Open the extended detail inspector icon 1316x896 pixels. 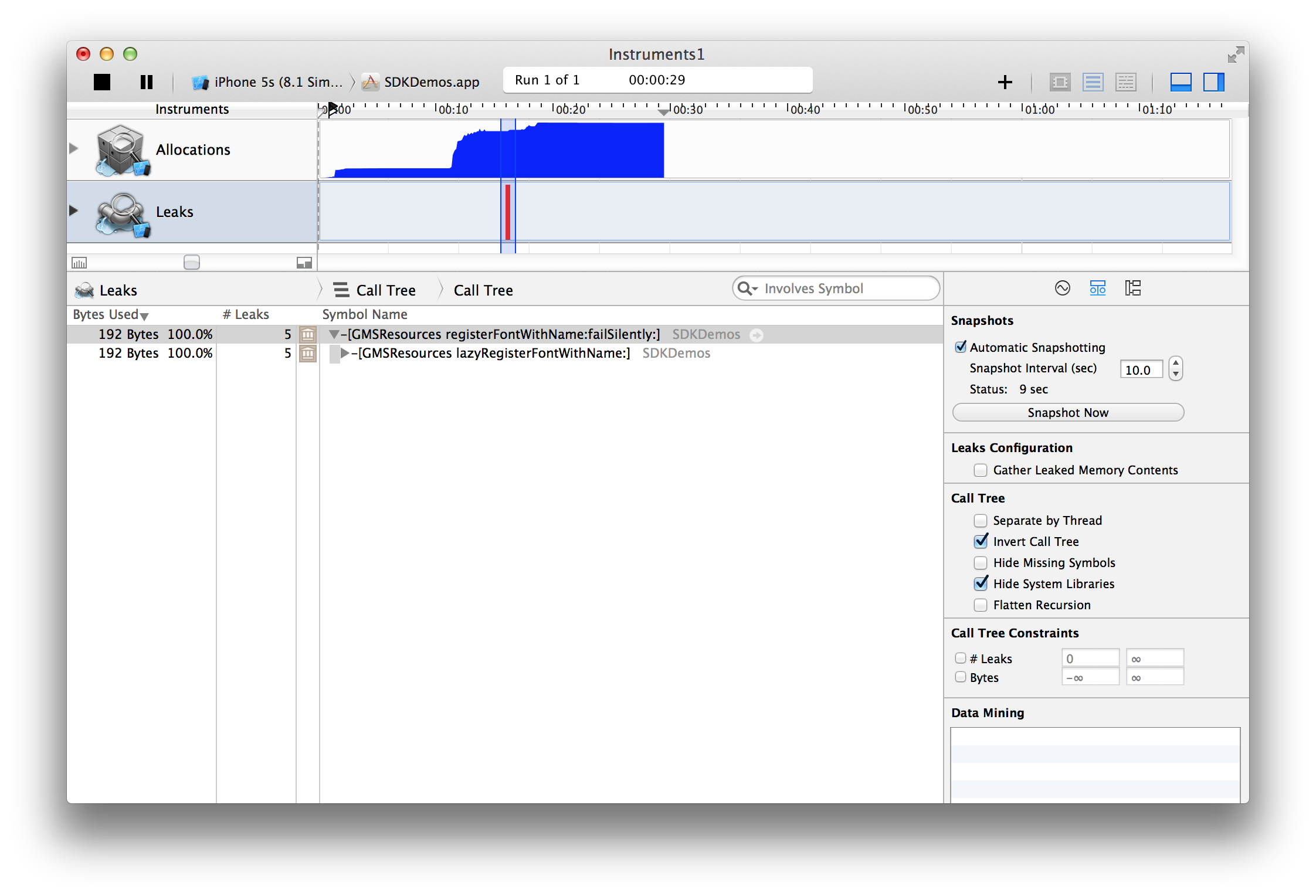coord(1132,288)
